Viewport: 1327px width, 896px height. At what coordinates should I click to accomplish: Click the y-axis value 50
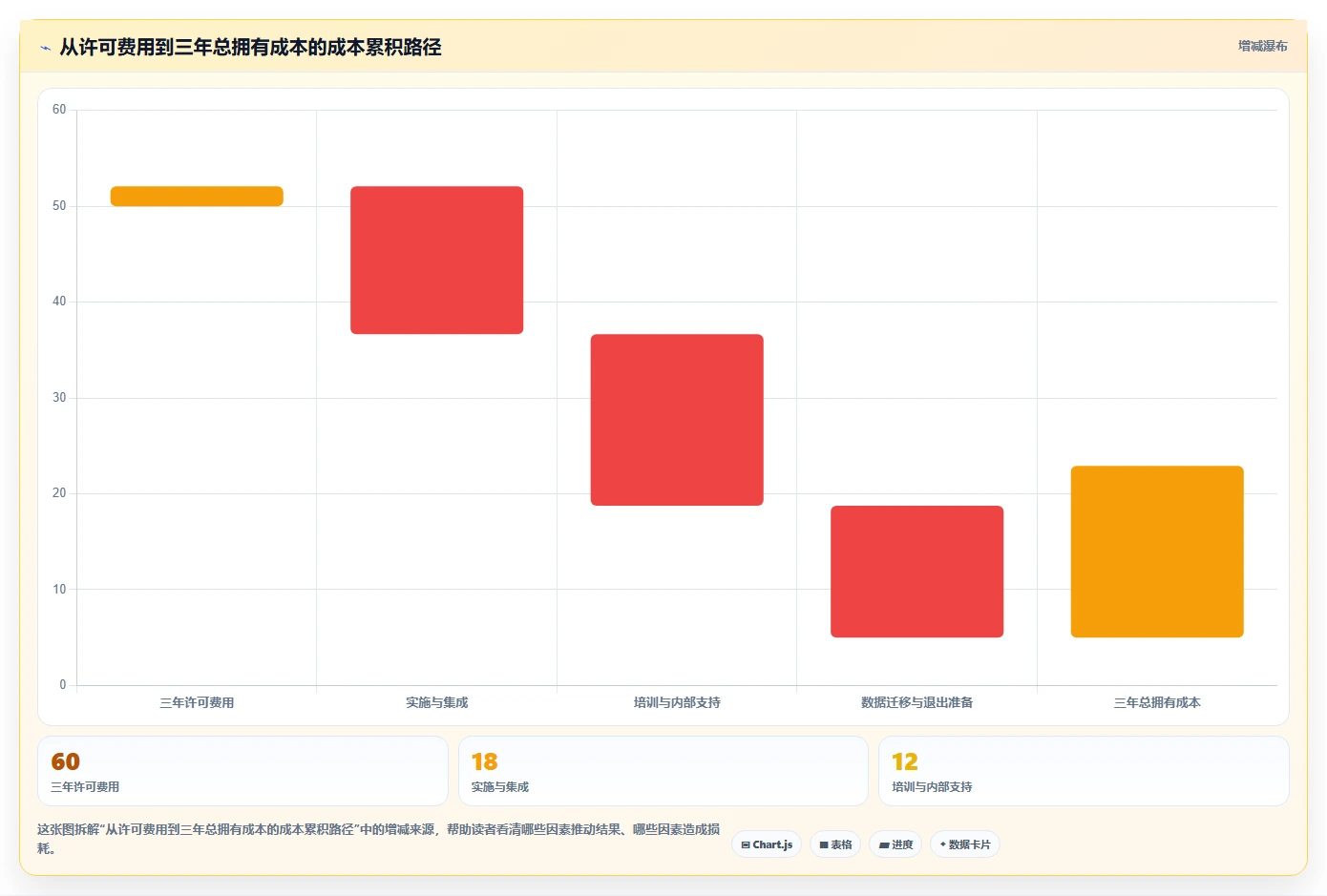(x=59, y=206)
